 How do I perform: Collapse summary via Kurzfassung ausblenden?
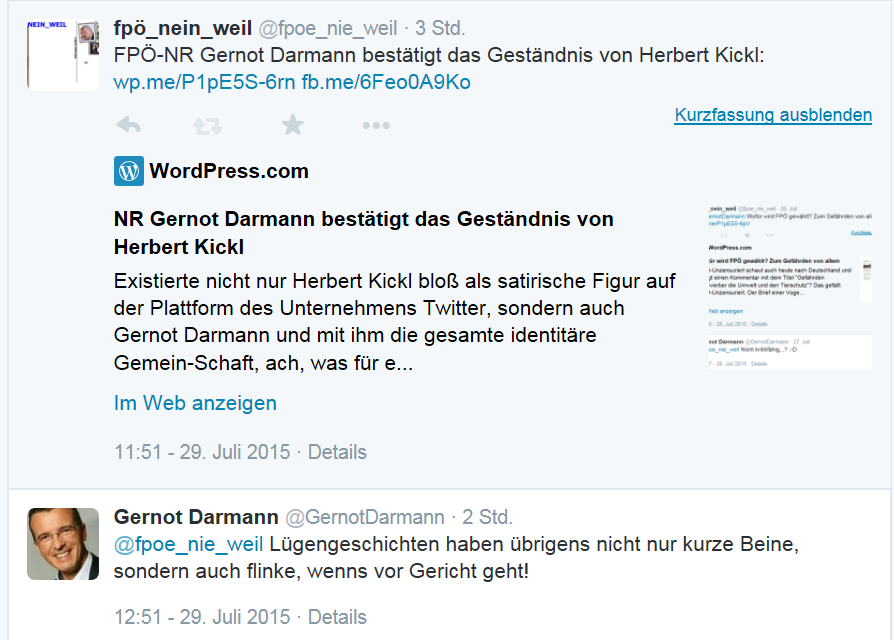773,115
